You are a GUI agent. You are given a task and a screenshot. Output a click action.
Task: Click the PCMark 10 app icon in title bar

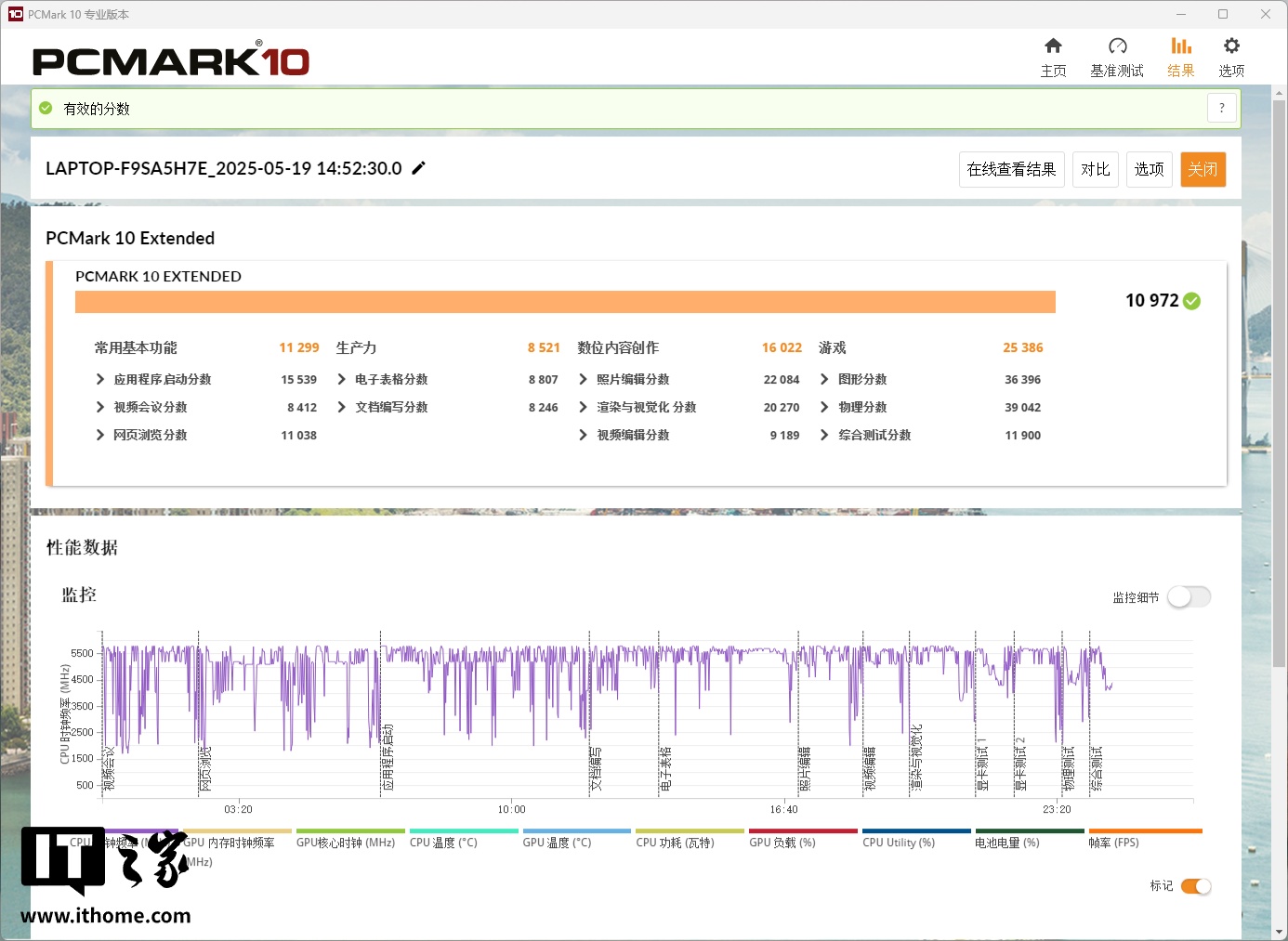[x=15, y=14]
